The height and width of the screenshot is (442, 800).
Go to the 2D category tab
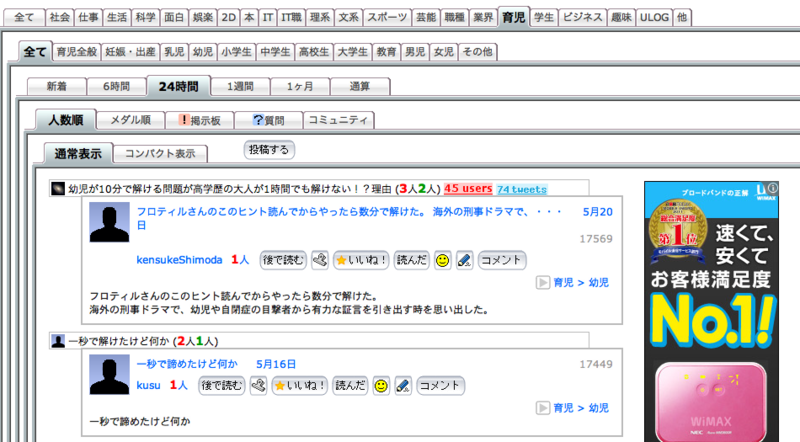(x=229, y=17)
